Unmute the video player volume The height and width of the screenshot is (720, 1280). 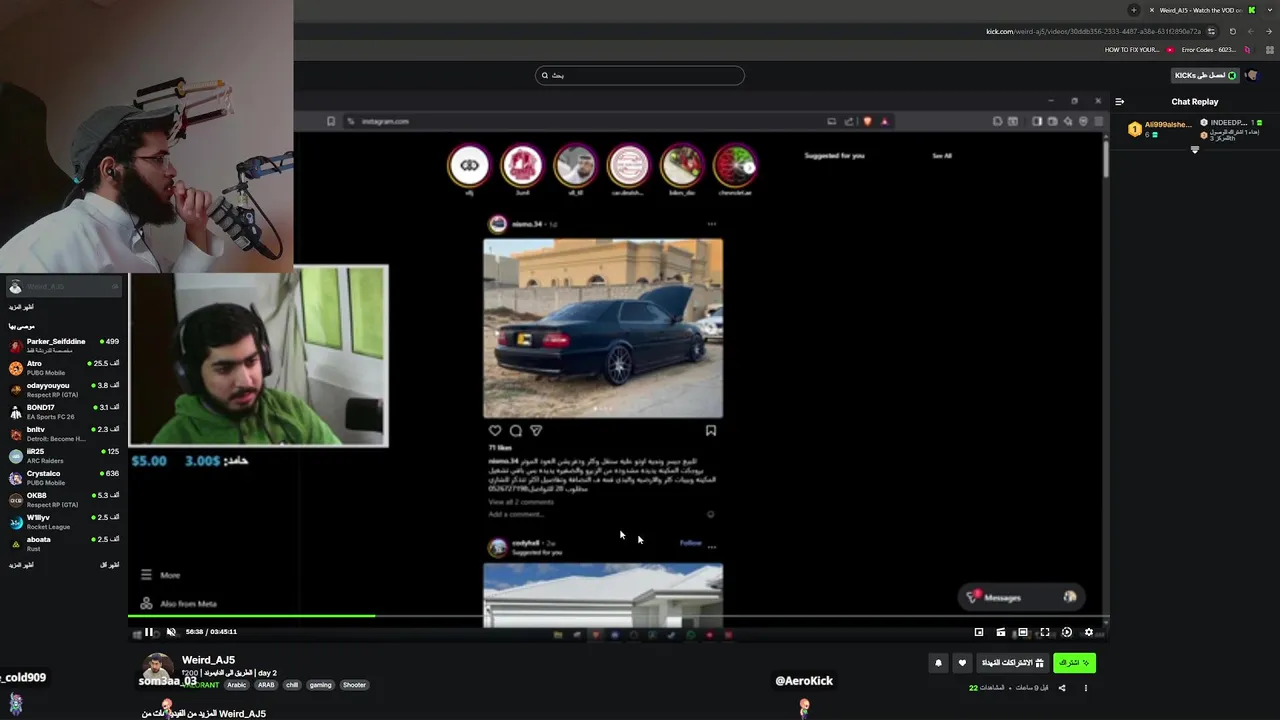(x=171, y=632)
